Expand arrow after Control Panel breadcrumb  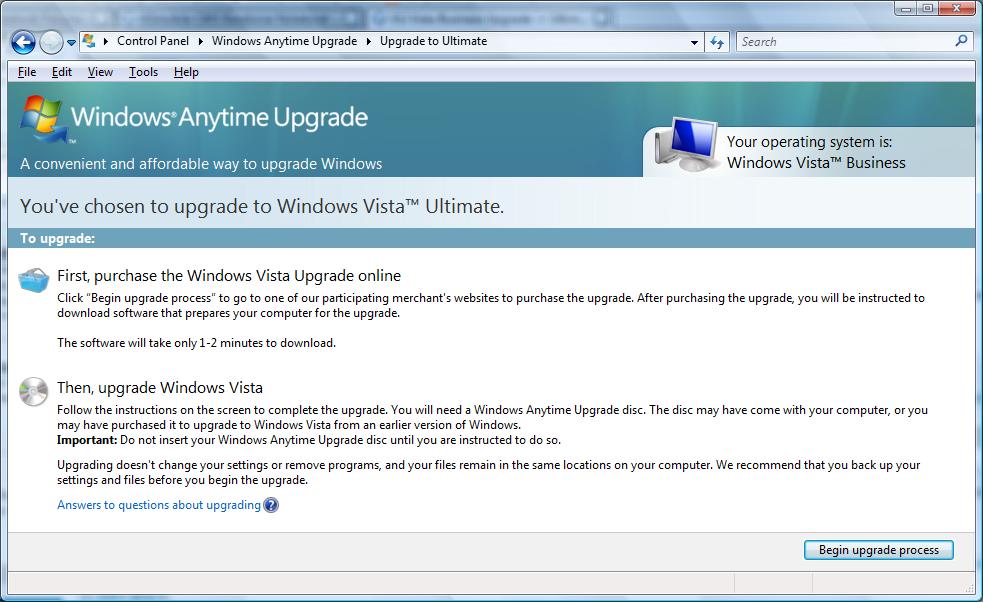point(201,41)
